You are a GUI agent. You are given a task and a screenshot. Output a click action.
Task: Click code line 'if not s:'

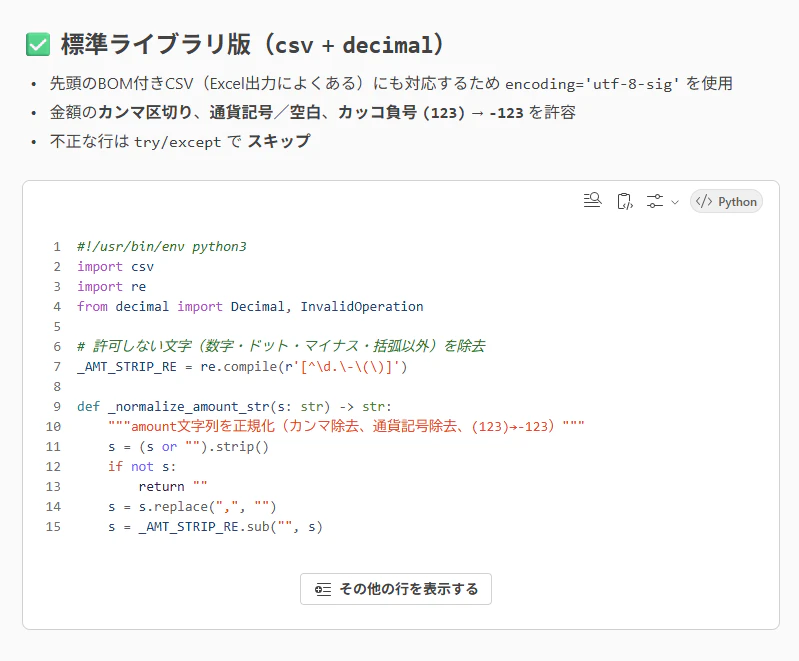pyautogui.click(x=142, y=466)
